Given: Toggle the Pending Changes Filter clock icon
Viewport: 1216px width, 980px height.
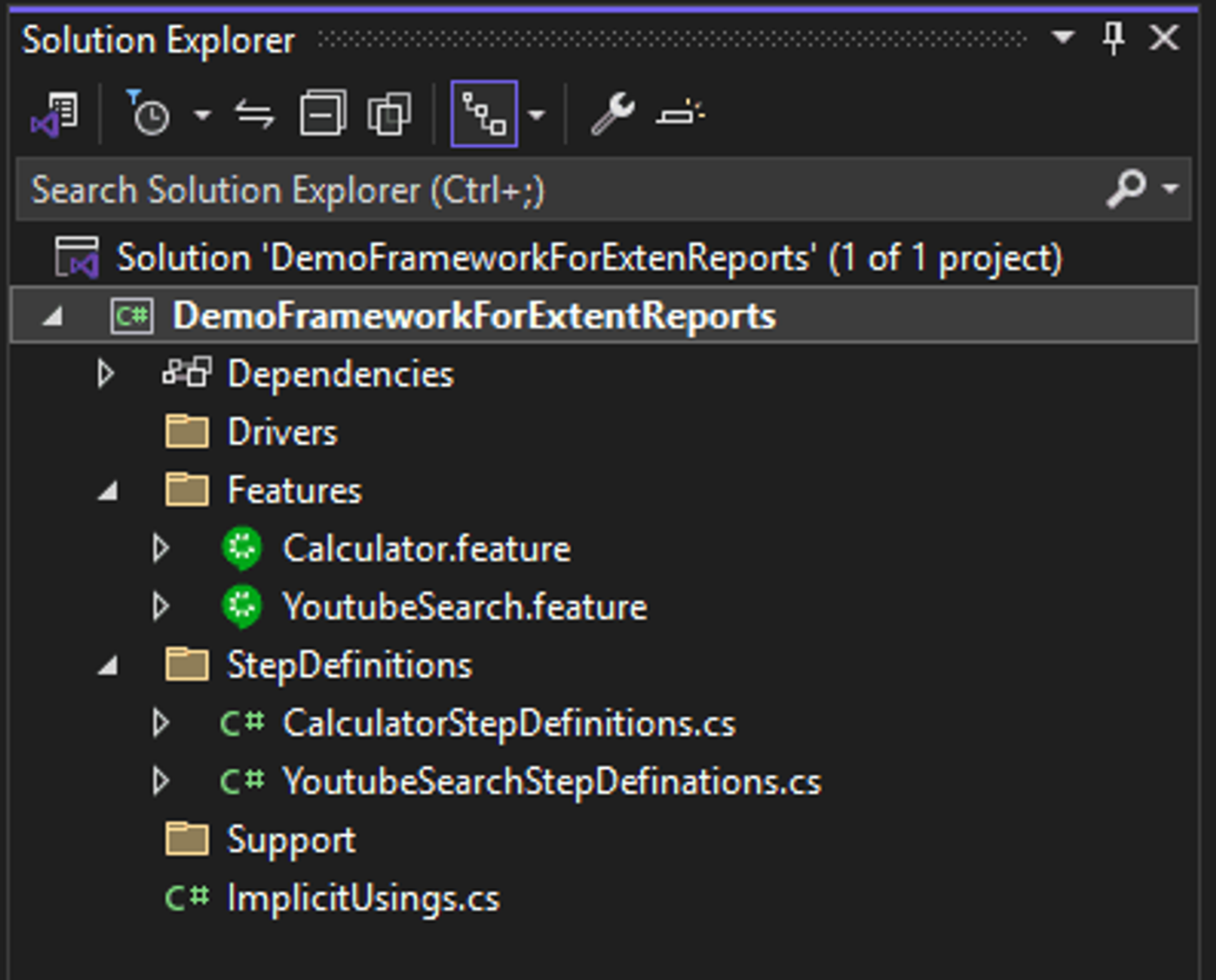Looking at the screenshot, I should click(149, 114).
